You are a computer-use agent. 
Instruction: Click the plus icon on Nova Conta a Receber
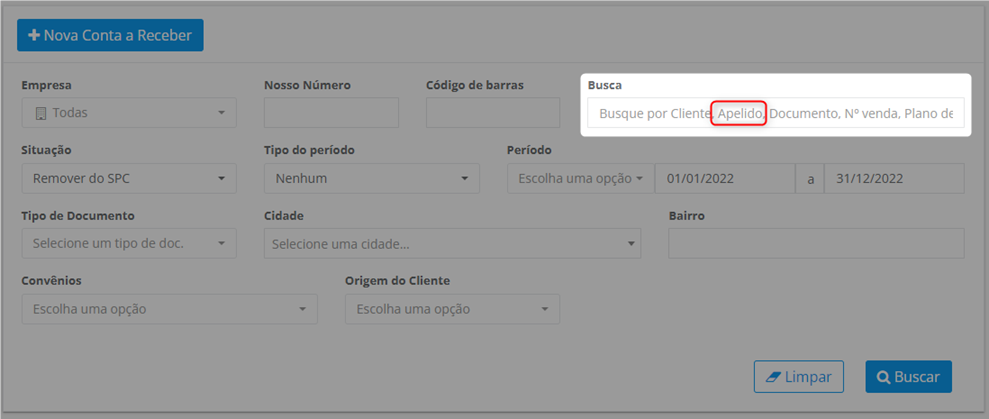click(x=34, y=35)
